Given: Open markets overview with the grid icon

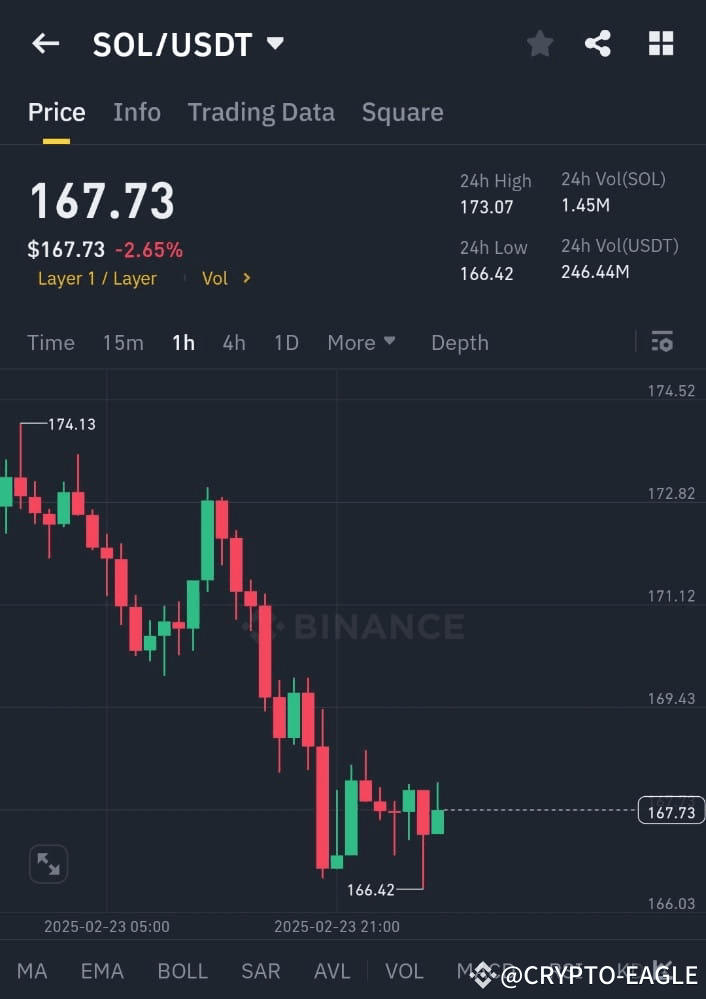Looking at the screenshot, I should coord(660,43).
